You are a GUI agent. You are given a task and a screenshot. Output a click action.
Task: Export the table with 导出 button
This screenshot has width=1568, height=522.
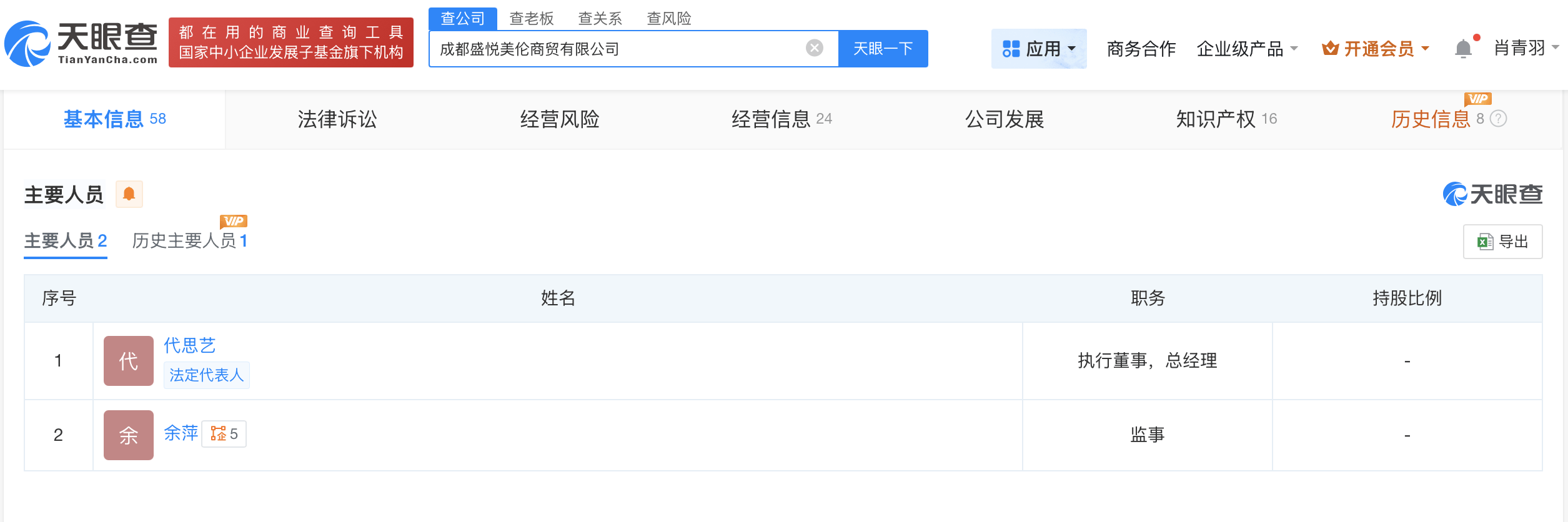[1502, 242]
